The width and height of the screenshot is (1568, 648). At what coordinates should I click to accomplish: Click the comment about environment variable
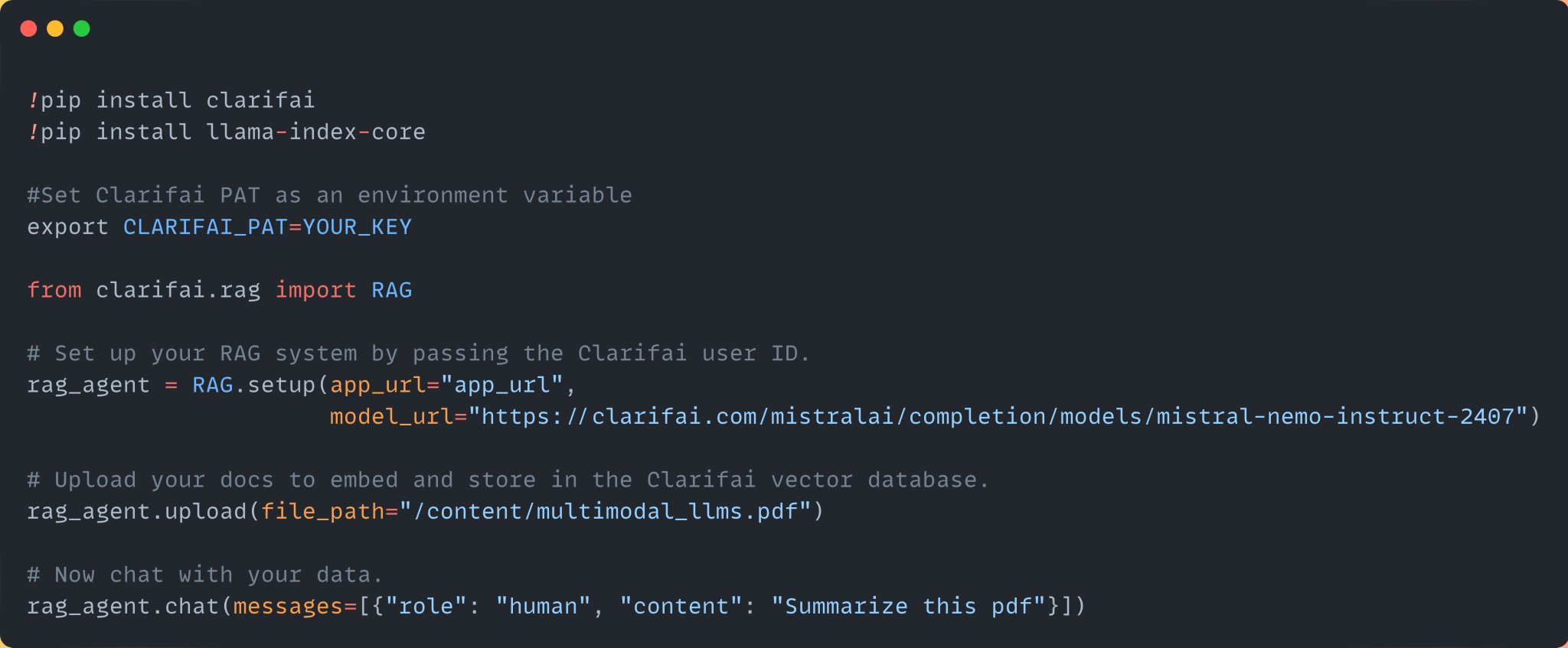coord(330,196)
